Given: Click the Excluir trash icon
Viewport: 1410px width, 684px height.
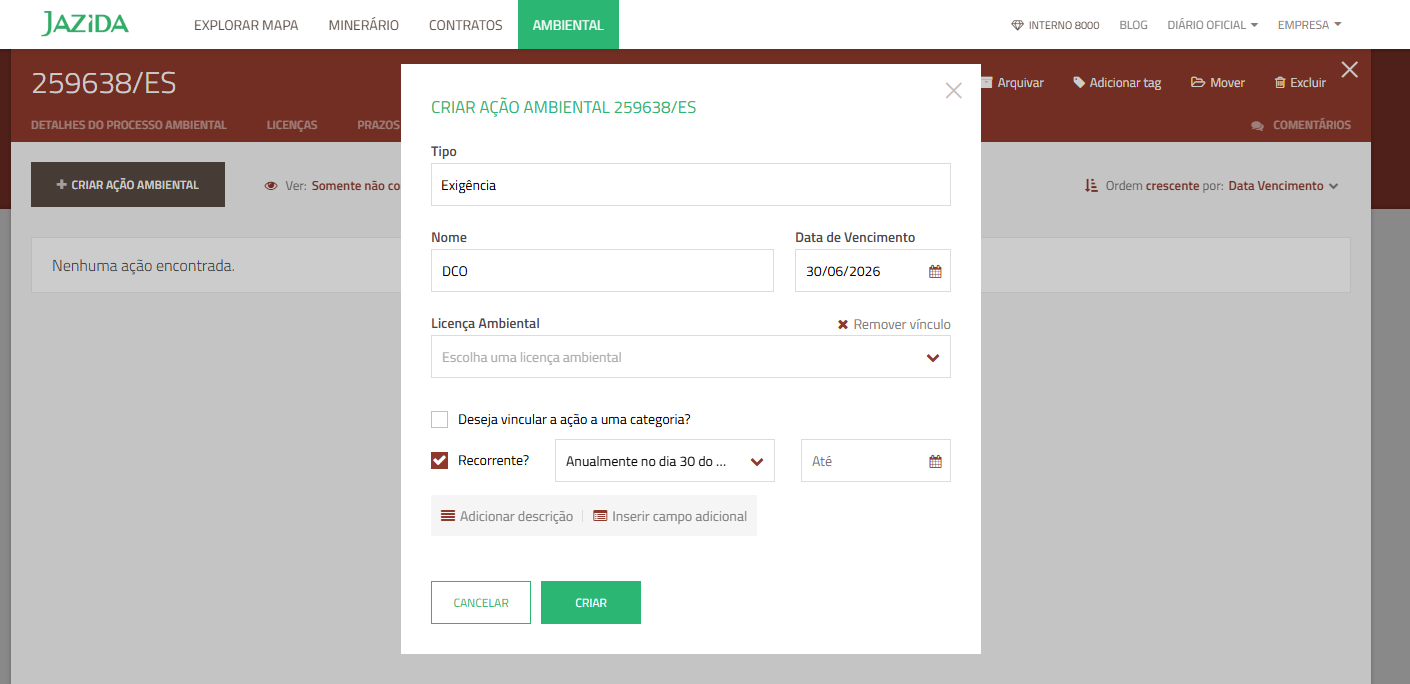Looking at the screenshot, I should point(1280,83).
